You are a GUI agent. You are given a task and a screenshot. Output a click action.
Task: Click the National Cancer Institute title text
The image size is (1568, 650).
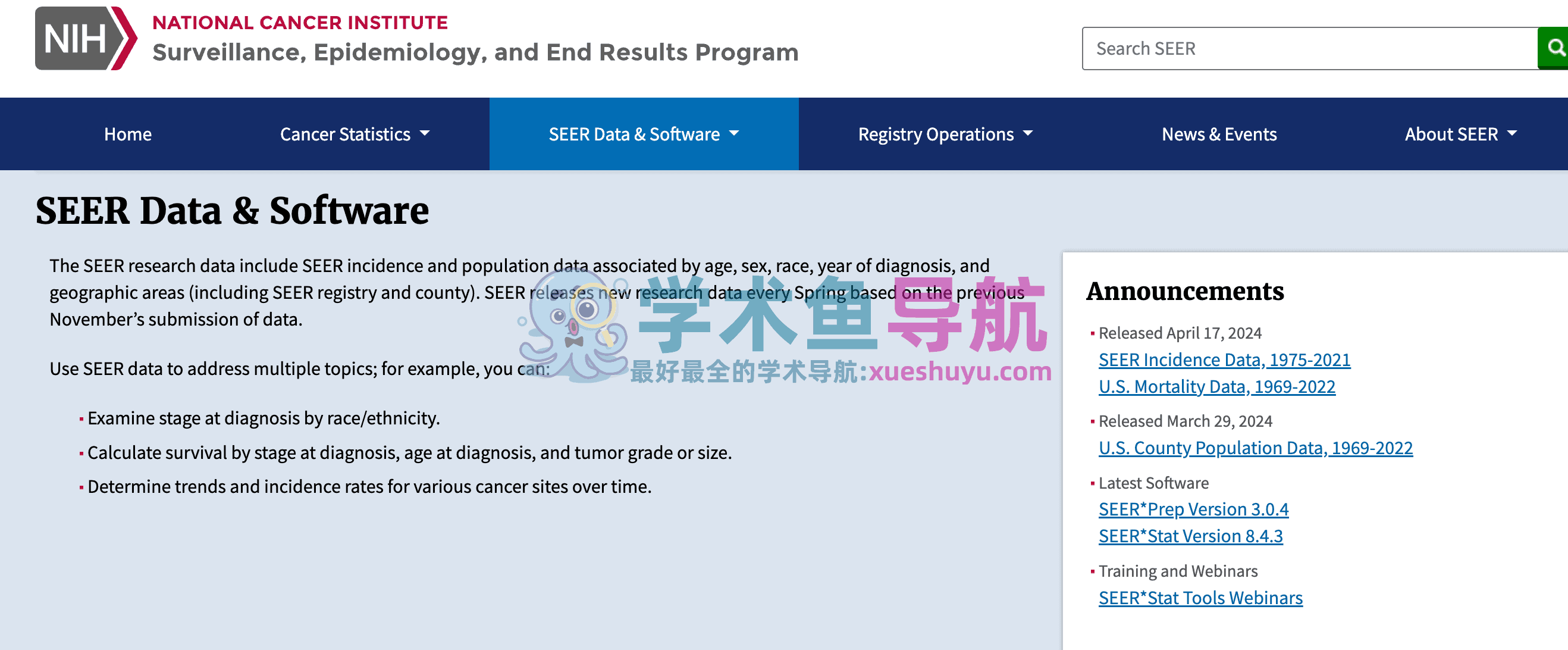(x=299, y=23)
